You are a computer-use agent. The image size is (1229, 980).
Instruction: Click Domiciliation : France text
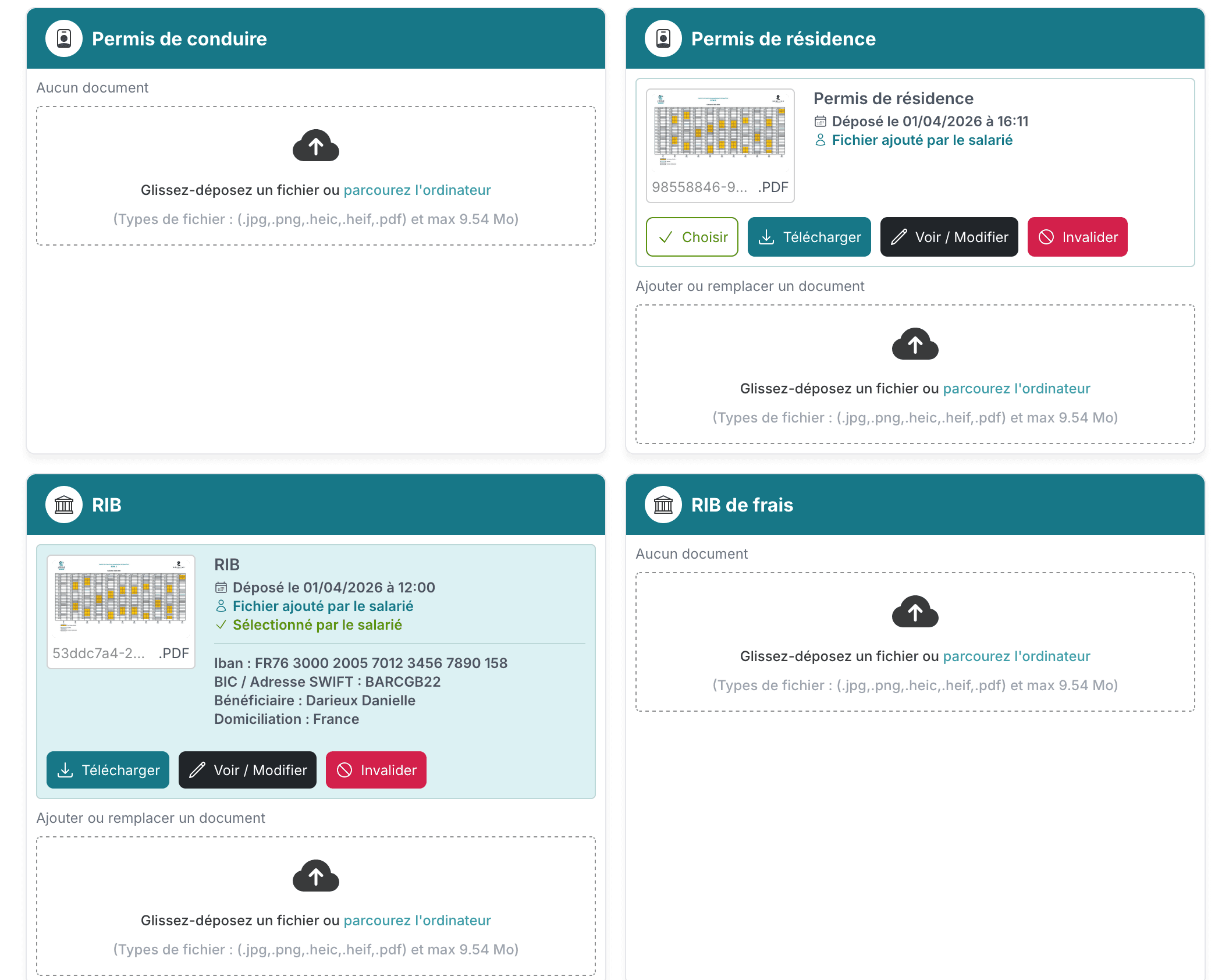(287, 719)
